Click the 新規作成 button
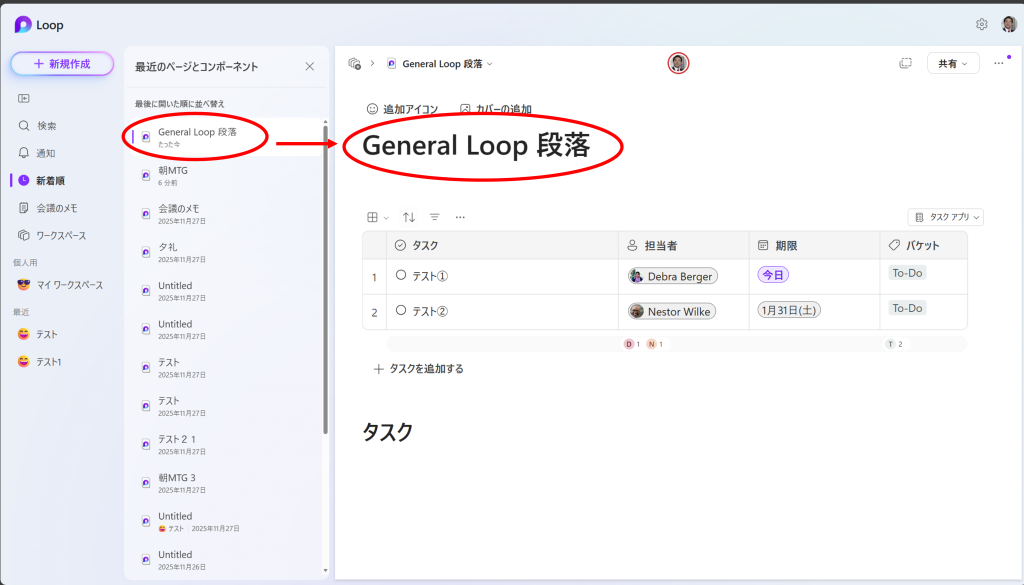 coord(62,63)
